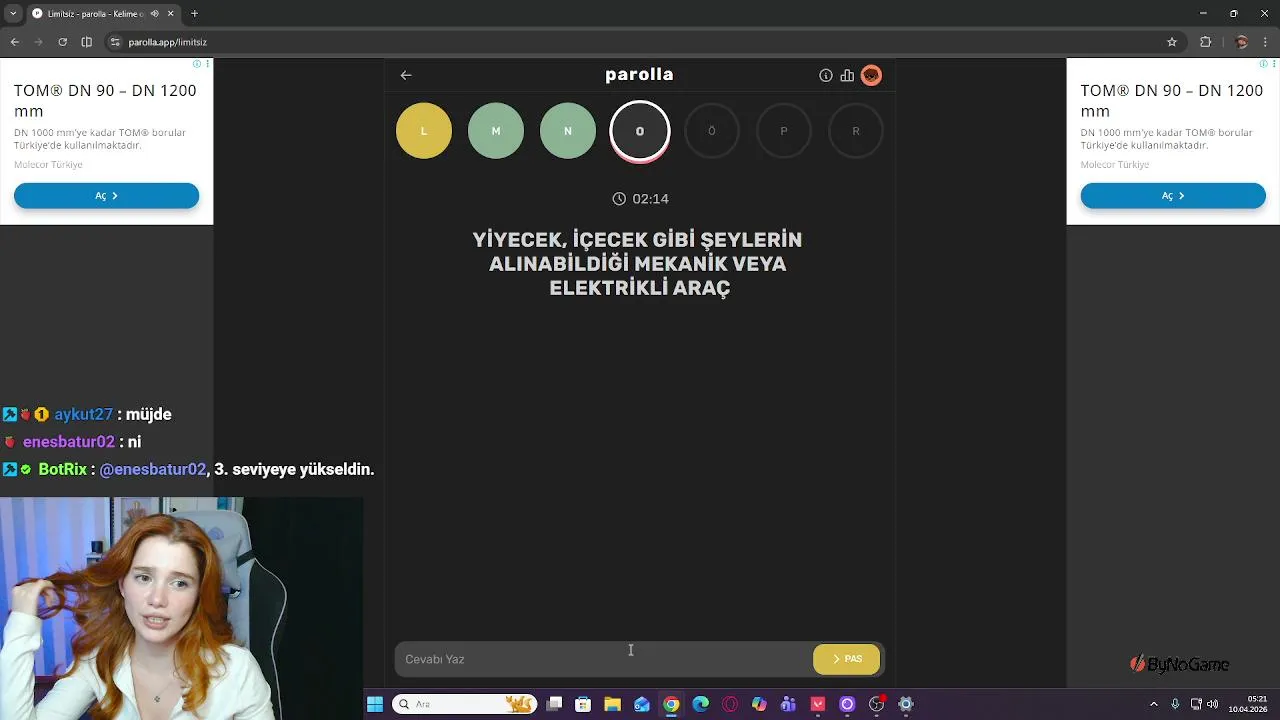The height and width of the screenshot is (720, 1280).
Task: Select the letter P circle
Action: [784, 131]
